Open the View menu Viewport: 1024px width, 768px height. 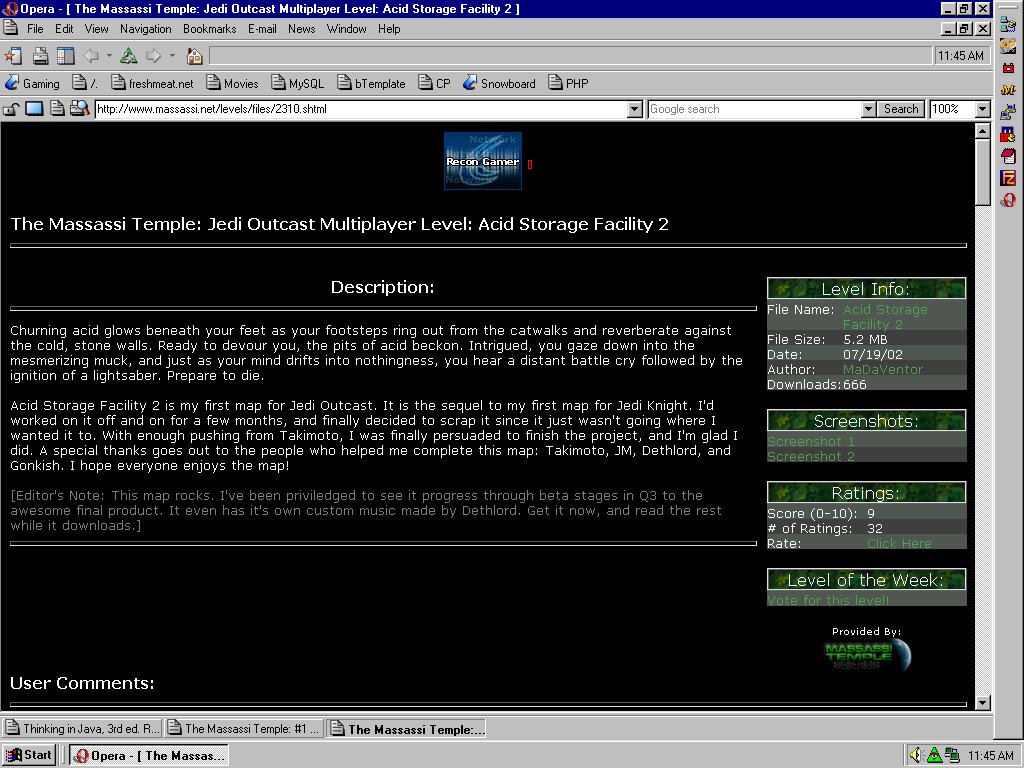[x=97, y=29]
